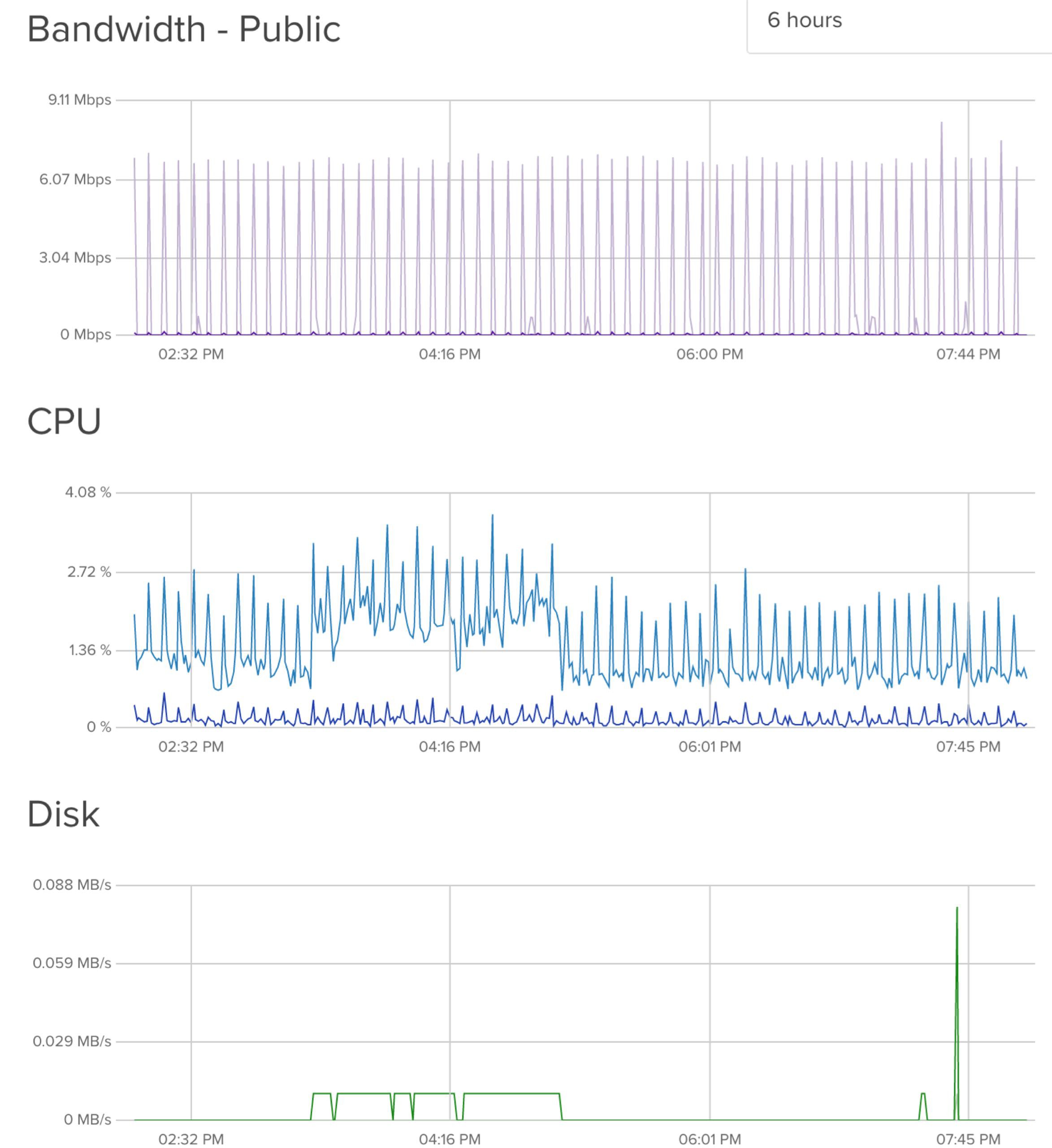Click the tallest bandwidth spike near 07:44 PM
This screenshot has height=1148, width=1052.
942,124
